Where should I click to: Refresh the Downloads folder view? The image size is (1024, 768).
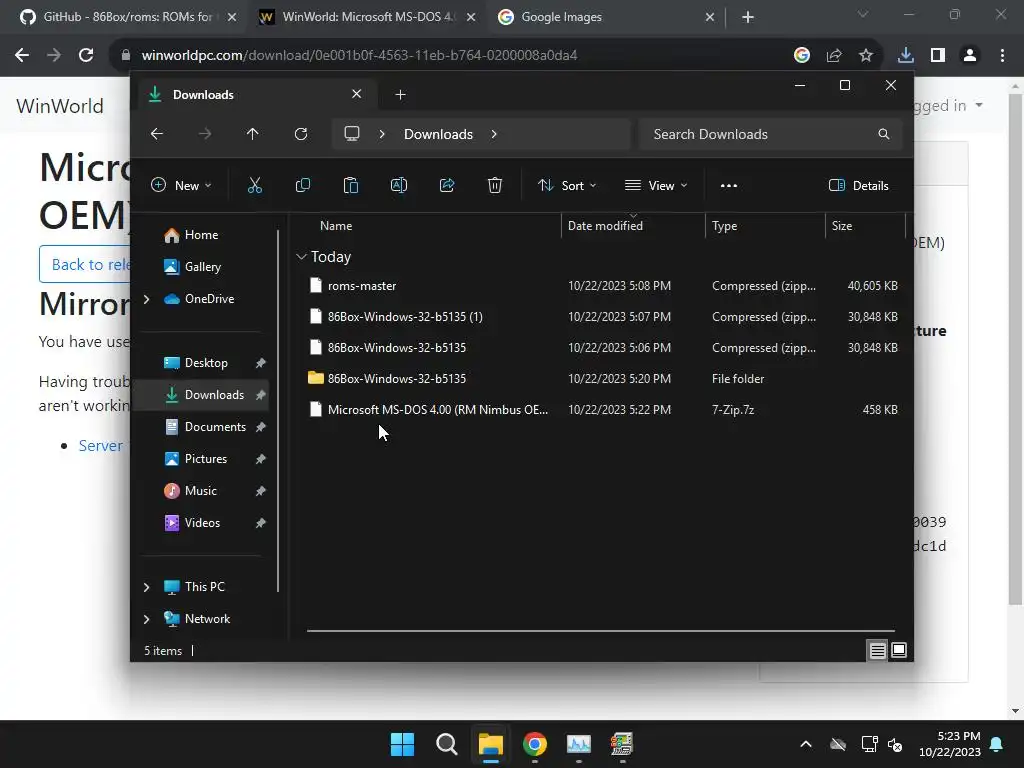click(x=301, y=134)
